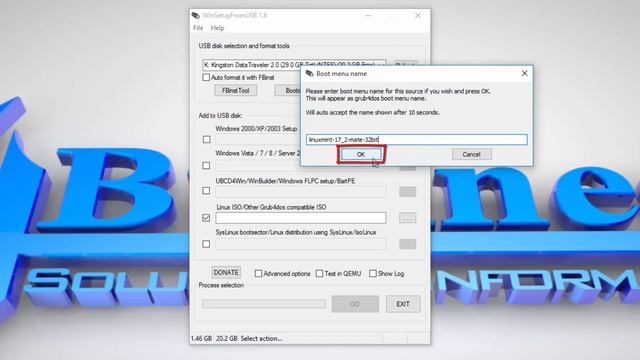Cancel the Boot menu name dialog

point(471,154)
